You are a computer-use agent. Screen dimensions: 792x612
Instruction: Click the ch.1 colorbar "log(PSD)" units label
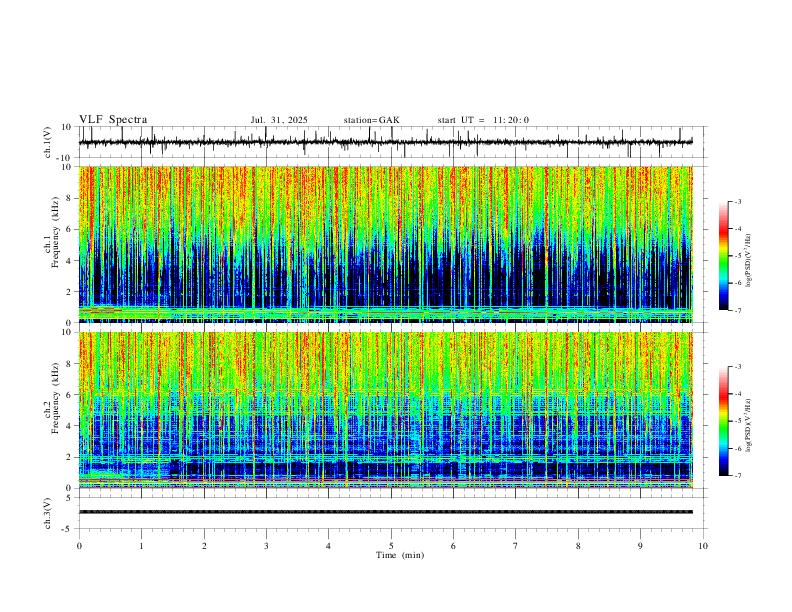749,261
